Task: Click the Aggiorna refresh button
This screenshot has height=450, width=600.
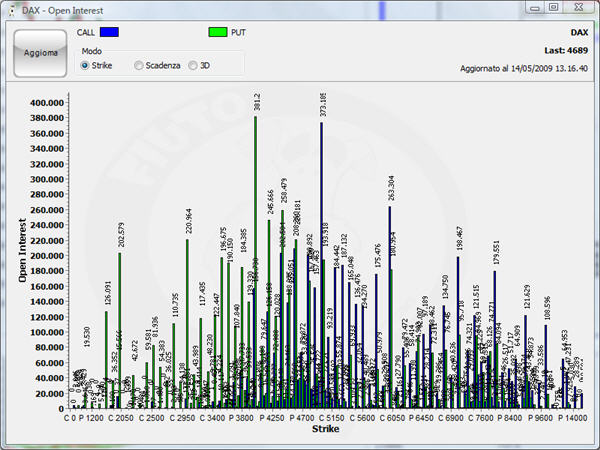Action: 40,51
